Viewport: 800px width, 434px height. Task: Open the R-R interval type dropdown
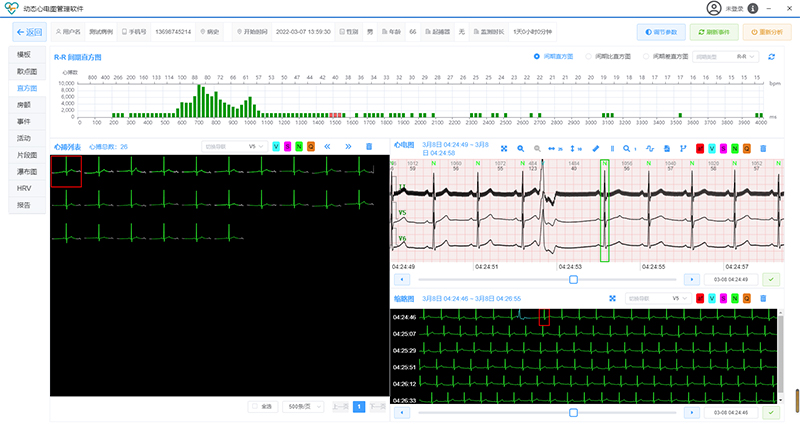tap(726, 57)
